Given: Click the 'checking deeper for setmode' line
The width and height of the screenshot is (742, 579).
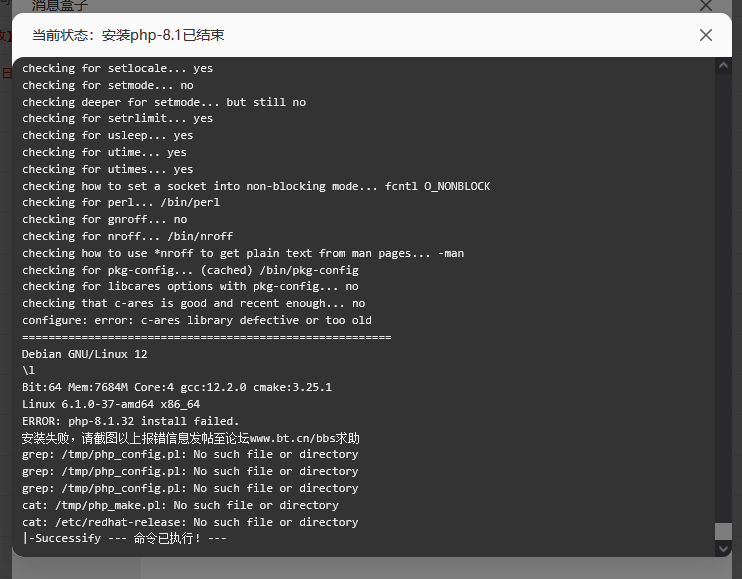Looking at the screenshot, I should (164, 102).
